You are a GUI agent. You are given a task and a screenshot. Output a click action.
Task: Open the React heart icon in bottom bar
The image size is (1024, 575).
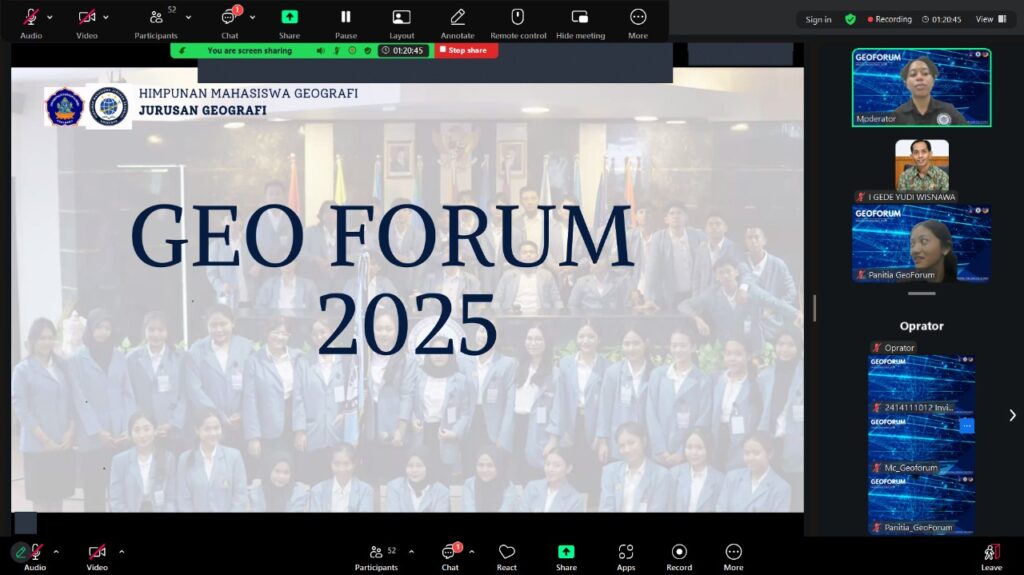pyautogui.click(x=507, y=552)
